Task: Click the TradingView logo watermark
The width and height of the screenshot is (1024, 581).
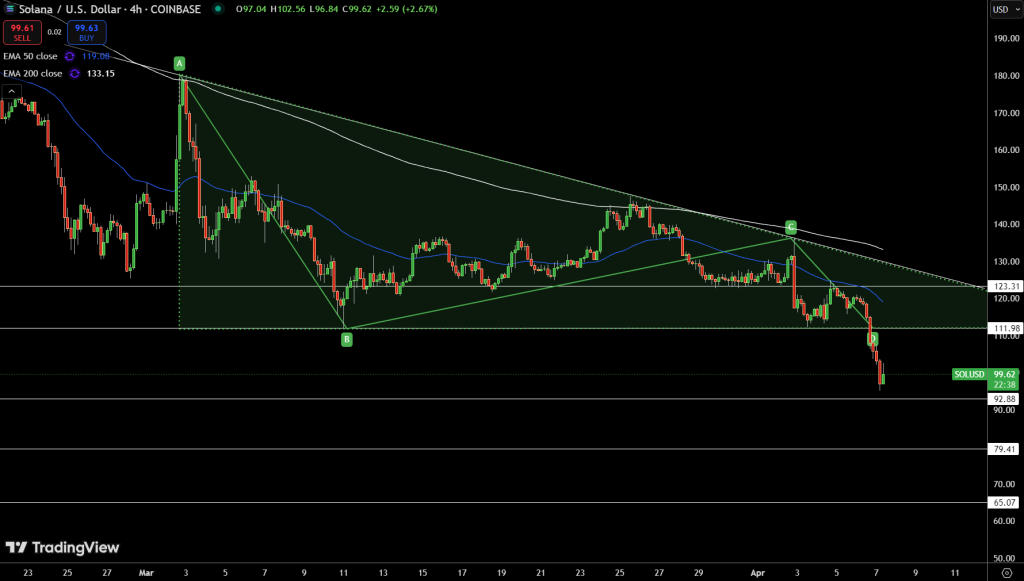Action: (63, 547)
